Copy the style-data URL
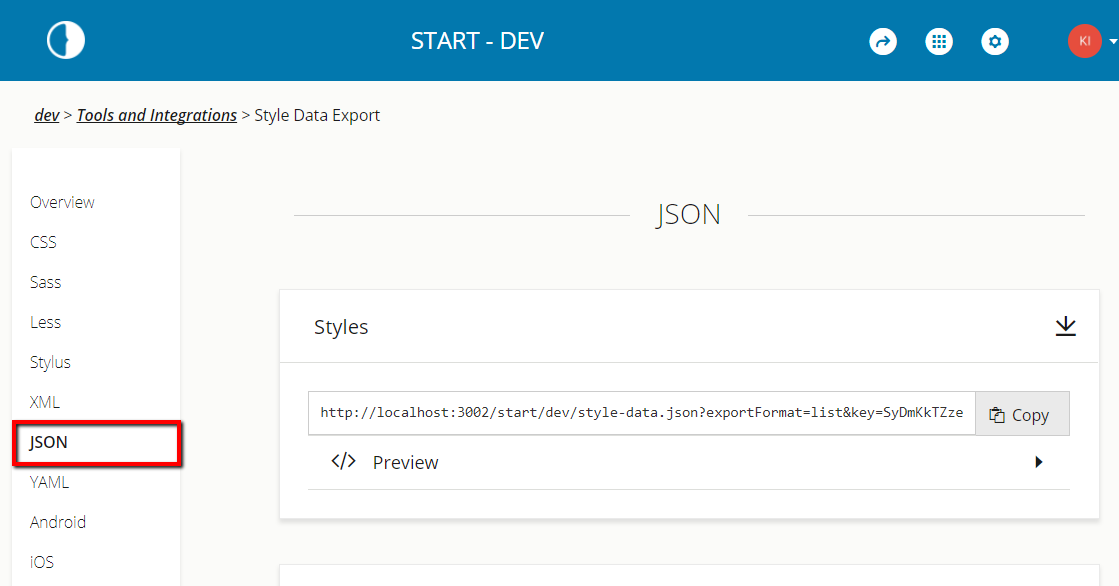 click(x=1022, y=414)
